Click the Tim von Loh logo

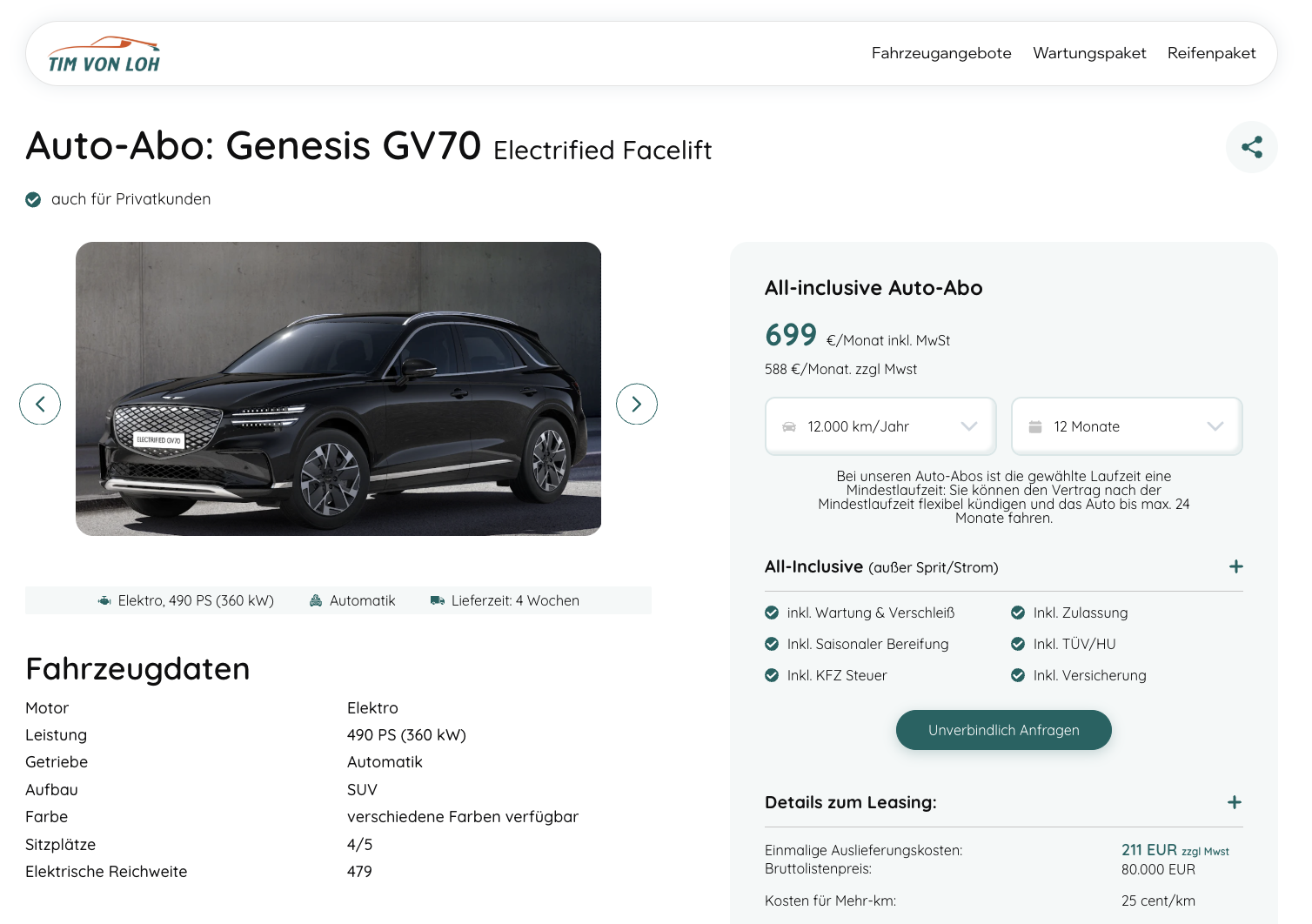(x=104, y=55)
